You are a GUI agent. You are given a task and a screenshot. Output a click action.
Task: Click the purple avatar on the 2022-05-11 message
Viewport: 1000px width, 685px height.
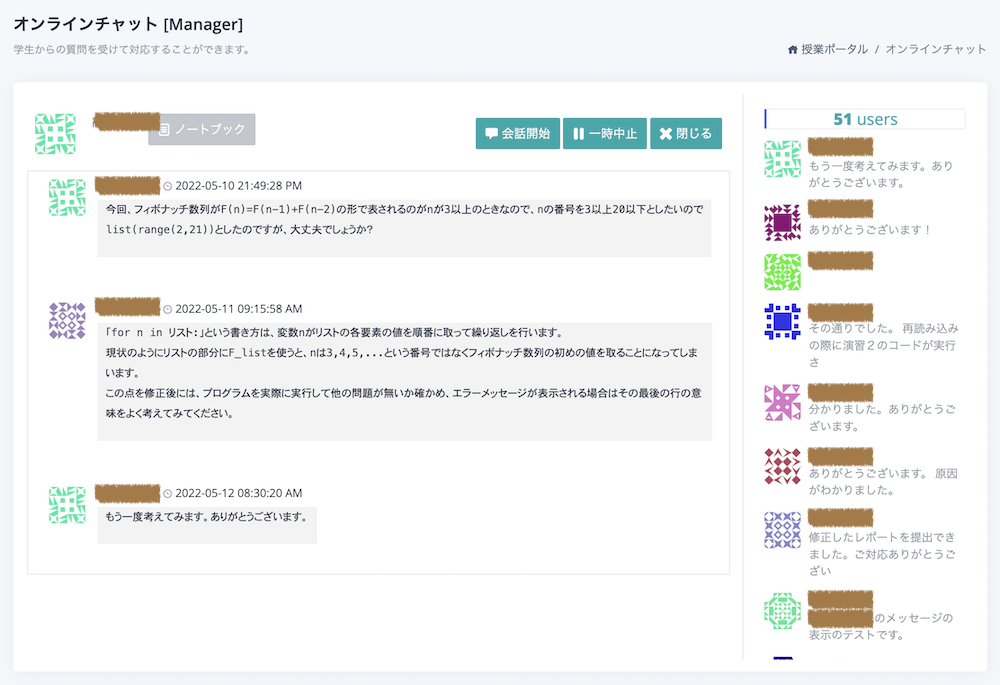(x=67, y=320)
